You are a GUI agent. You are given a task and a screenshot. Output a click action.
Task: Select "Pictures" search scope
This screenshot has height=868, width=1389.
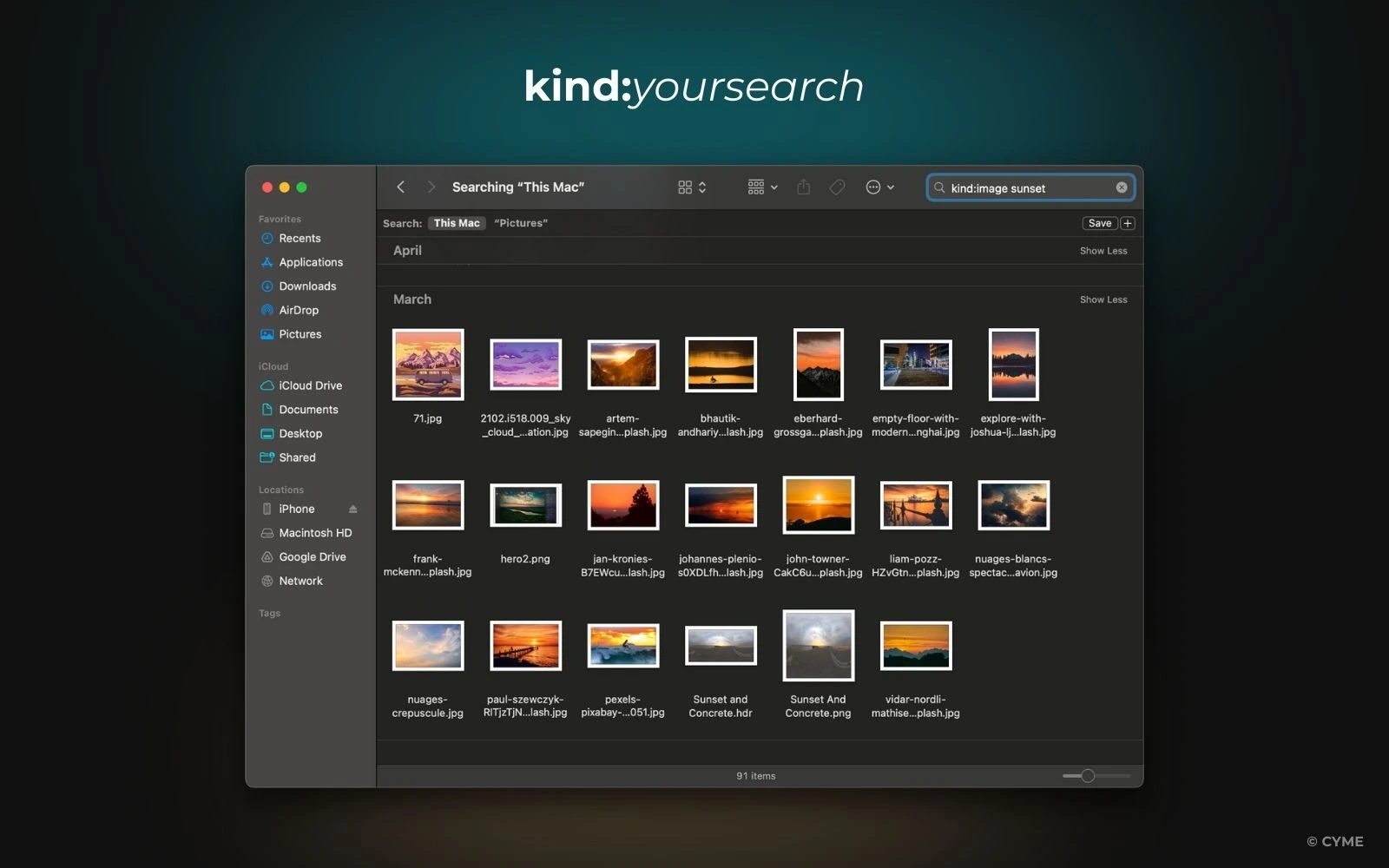521,223
